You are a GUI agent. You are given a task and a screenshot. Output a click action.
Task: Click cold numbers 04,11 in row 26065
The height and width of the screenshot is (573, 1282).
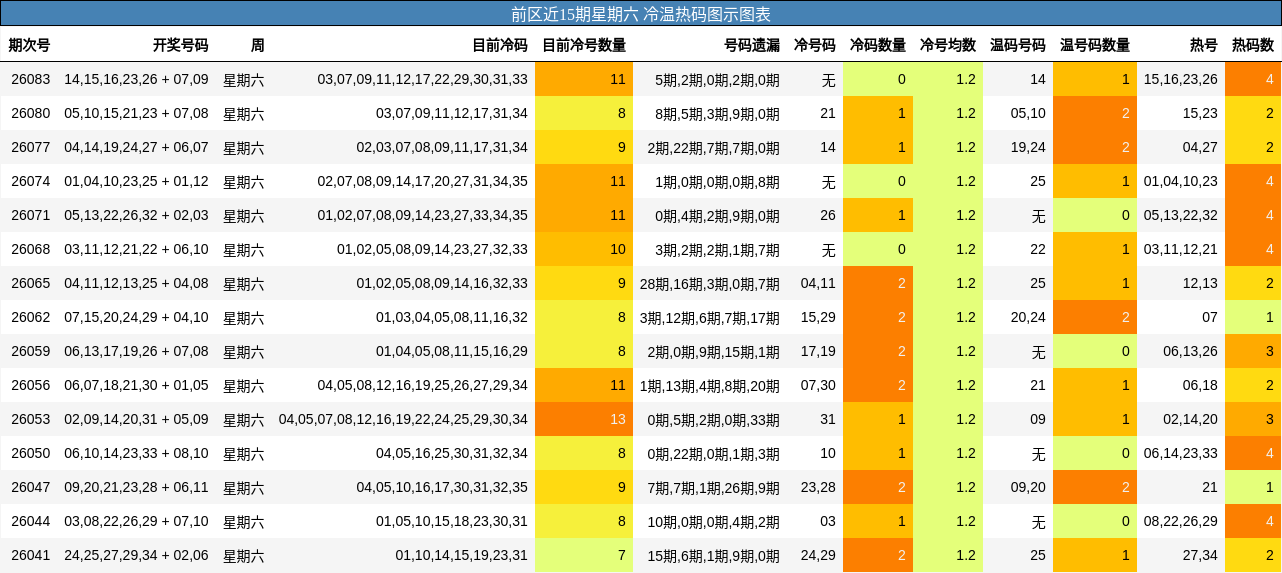pyautogui.click(x=818, y=283)
